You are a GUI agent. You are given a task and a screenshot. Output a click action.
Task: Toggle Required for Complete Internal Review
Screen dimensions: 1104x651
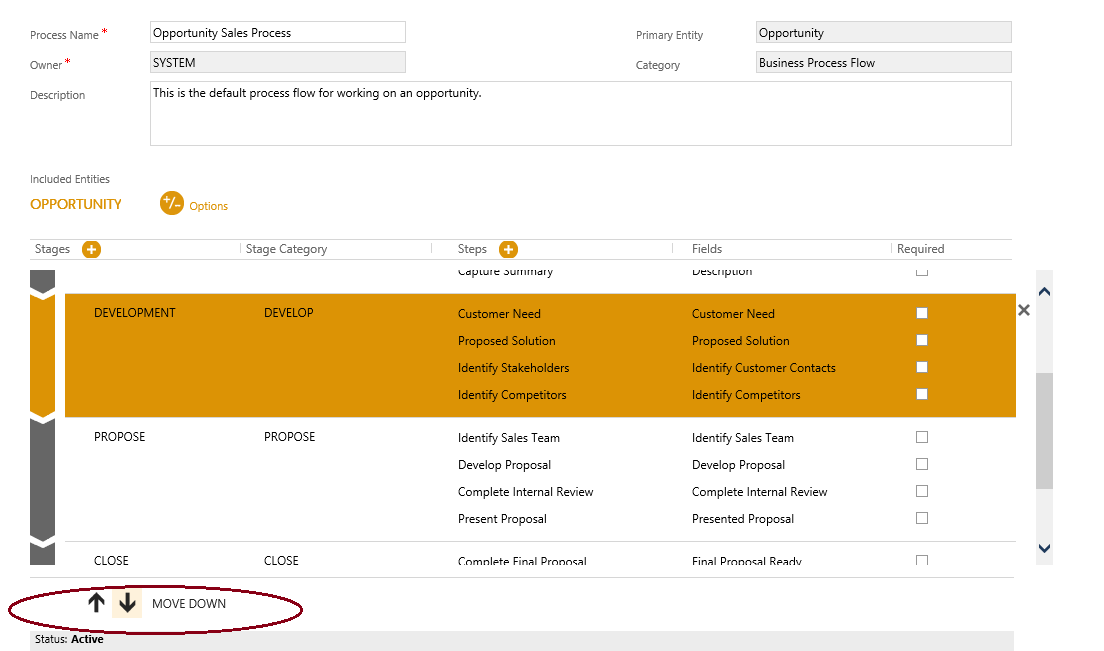(922, 491)
